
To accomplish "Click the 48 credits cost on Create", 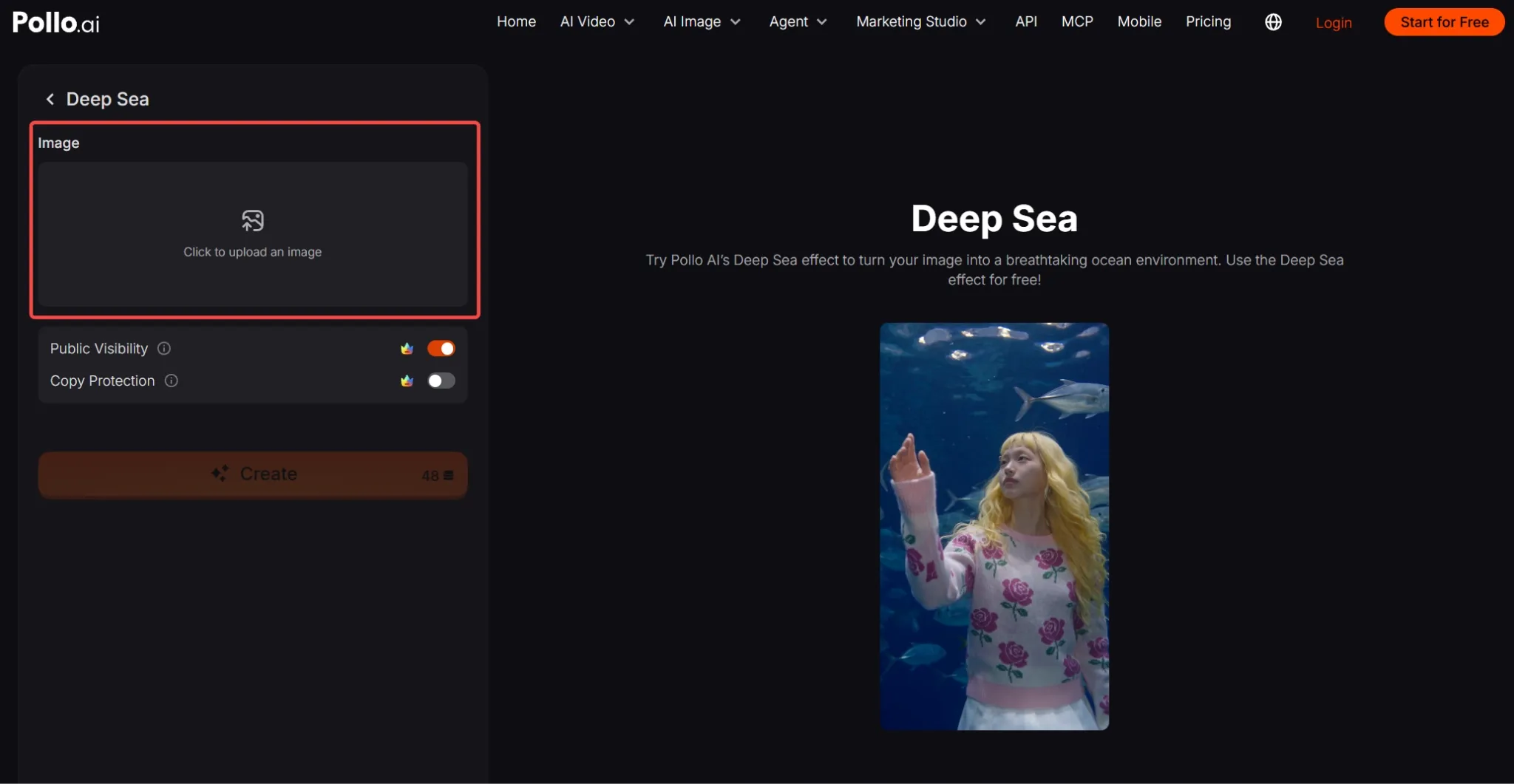I will 438,475.
